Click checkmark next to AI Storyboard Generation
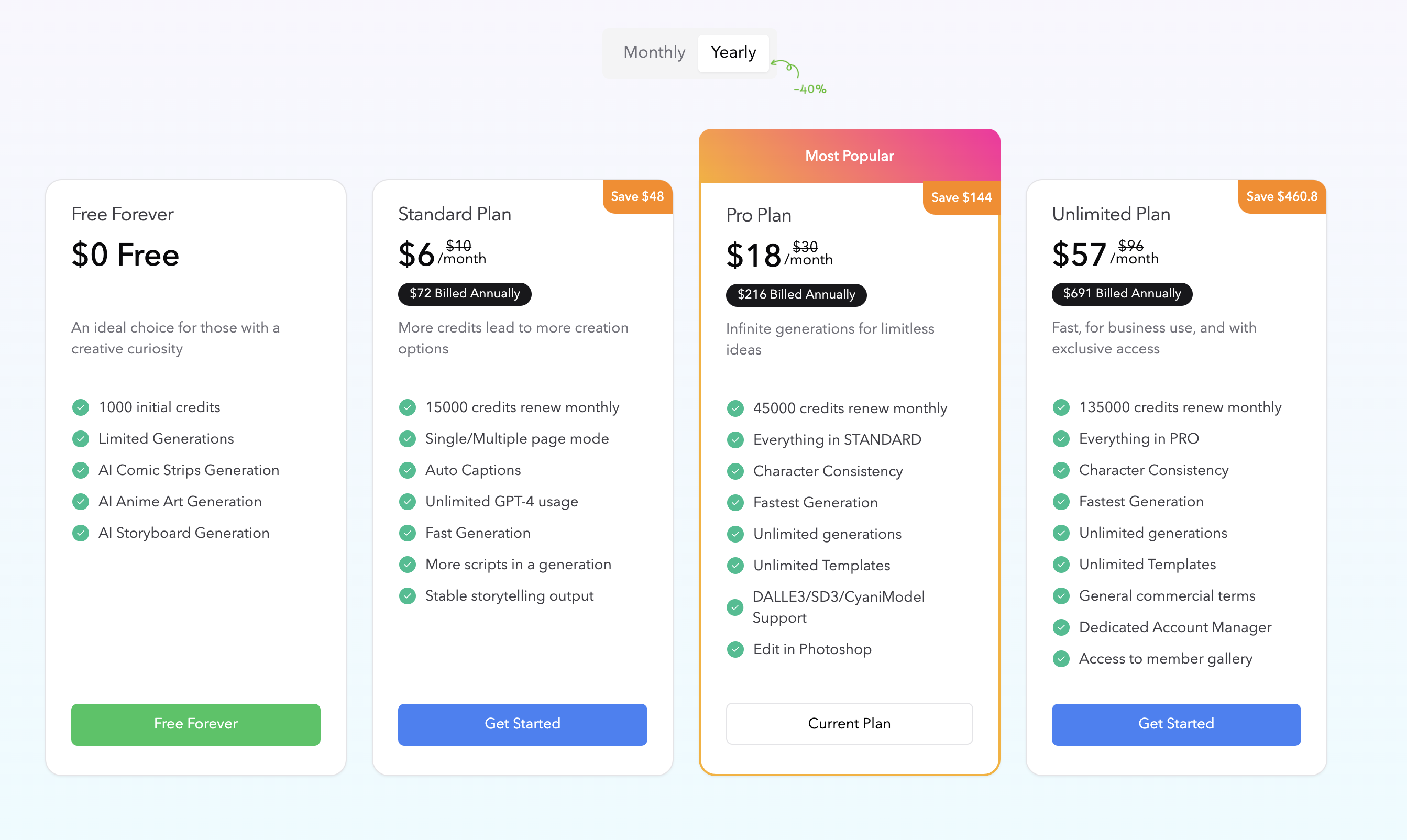Screen dimensions: 1407x840 coord(80,533)
